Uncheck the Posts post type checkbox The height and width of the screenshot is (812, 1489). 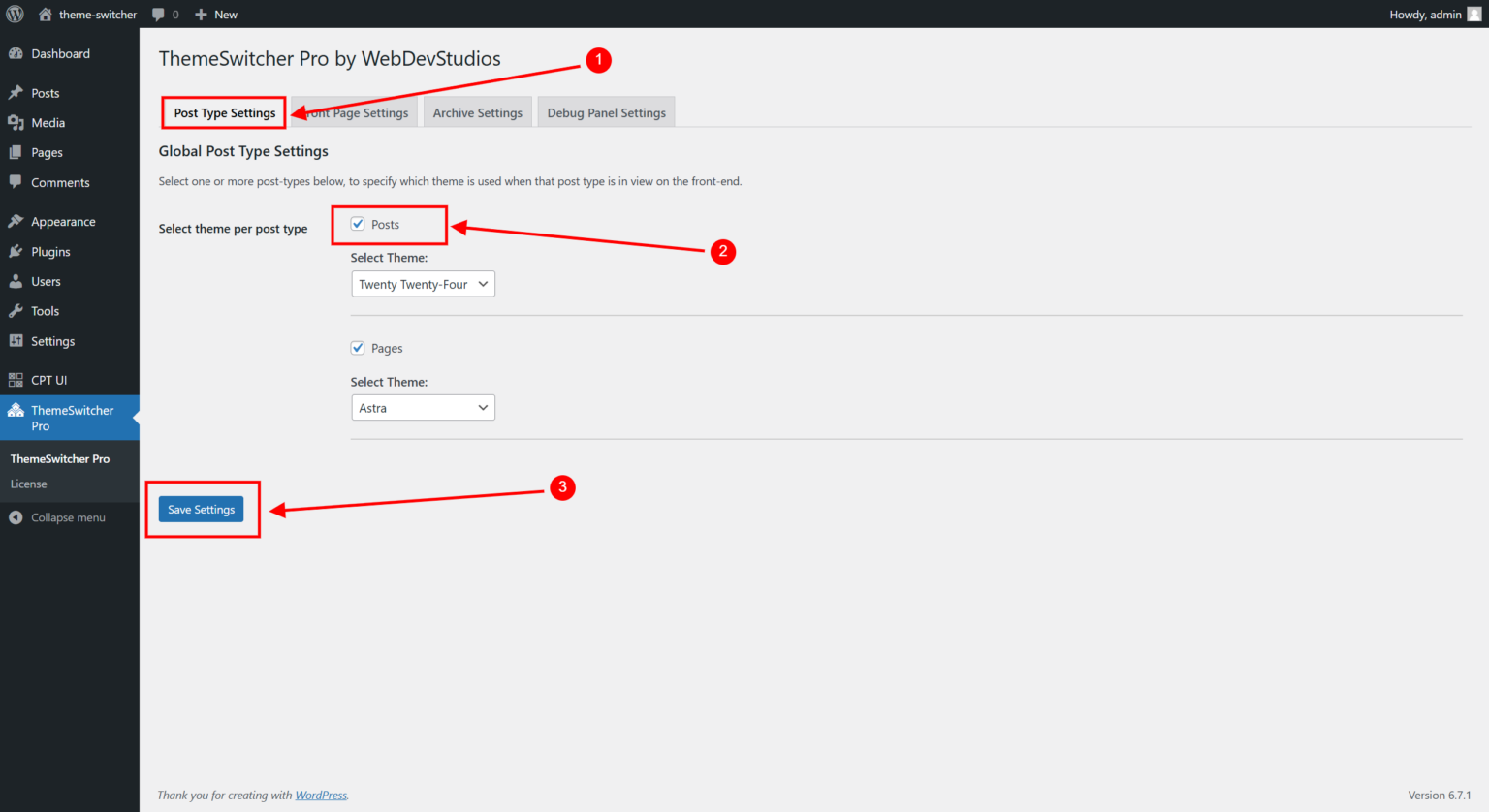pos(358,225)
